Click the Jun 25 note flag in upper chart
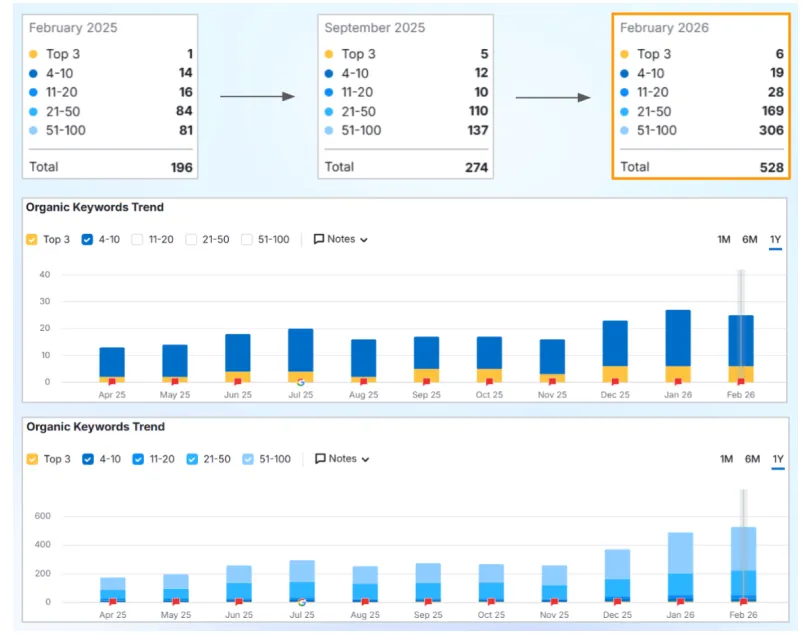The width and height of the screenshot is (810, 634). click(238, 382)
